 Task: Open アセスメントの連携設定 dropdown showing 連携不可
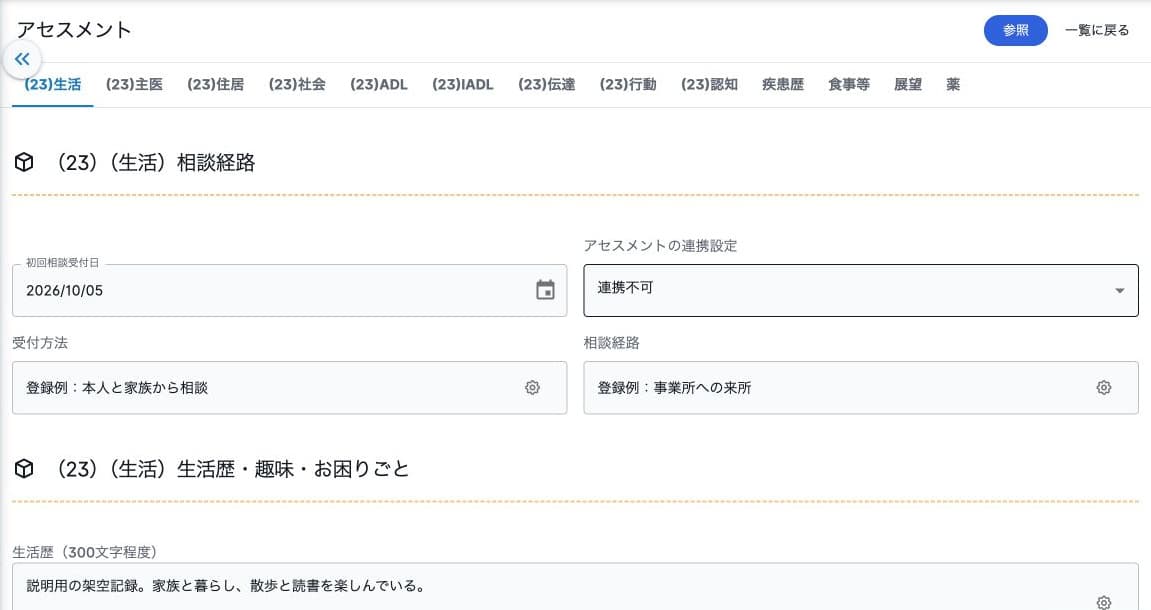click(x=860, y=291)
